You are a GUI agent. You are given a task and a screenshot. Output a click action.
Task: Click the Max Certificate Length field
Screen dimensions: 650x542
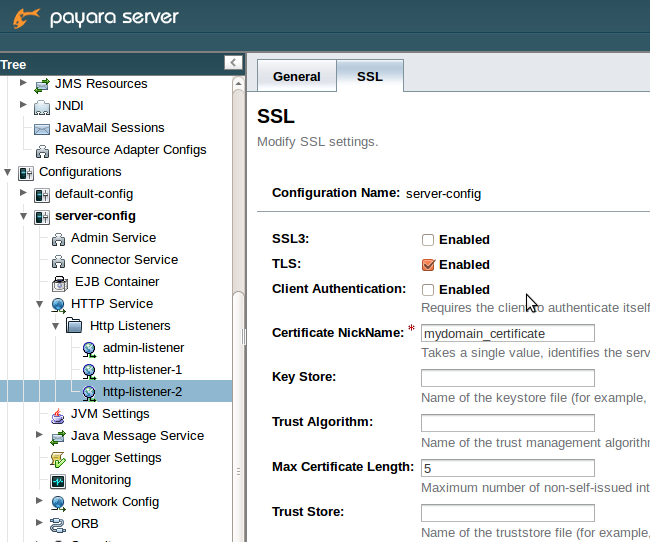tap(508, 468)
